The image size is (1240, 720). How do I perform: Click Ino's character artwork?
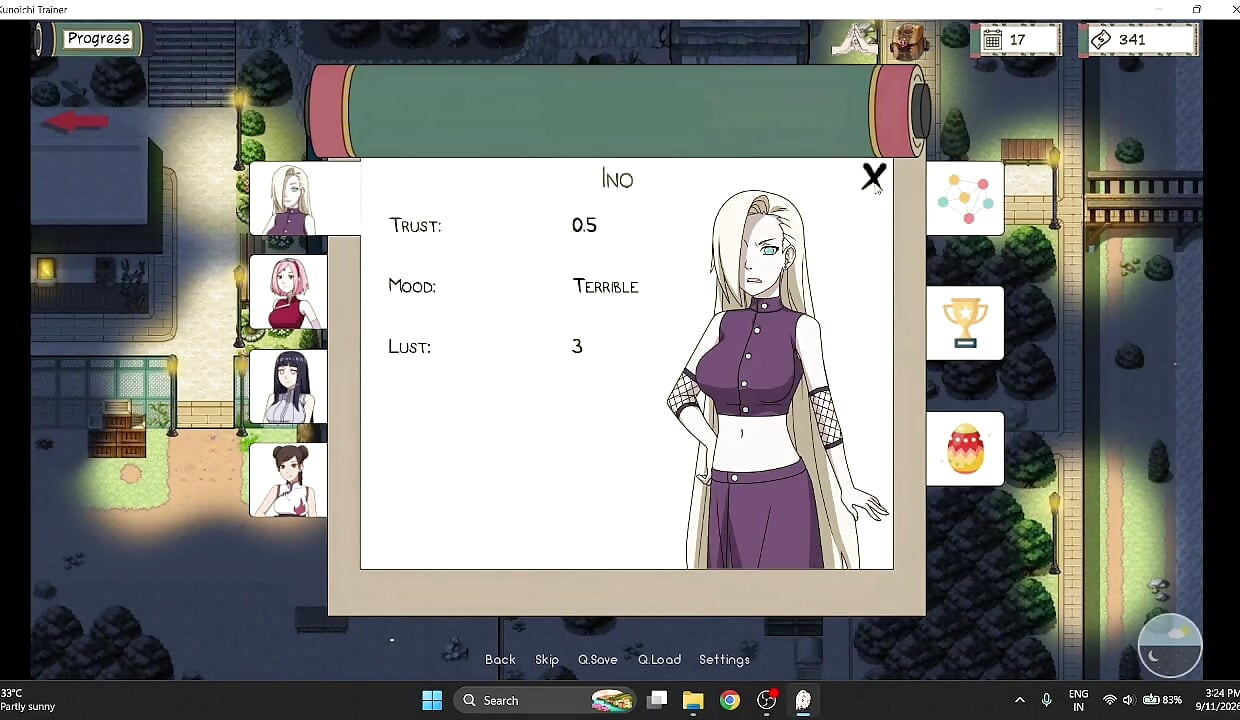pos(777,380)
